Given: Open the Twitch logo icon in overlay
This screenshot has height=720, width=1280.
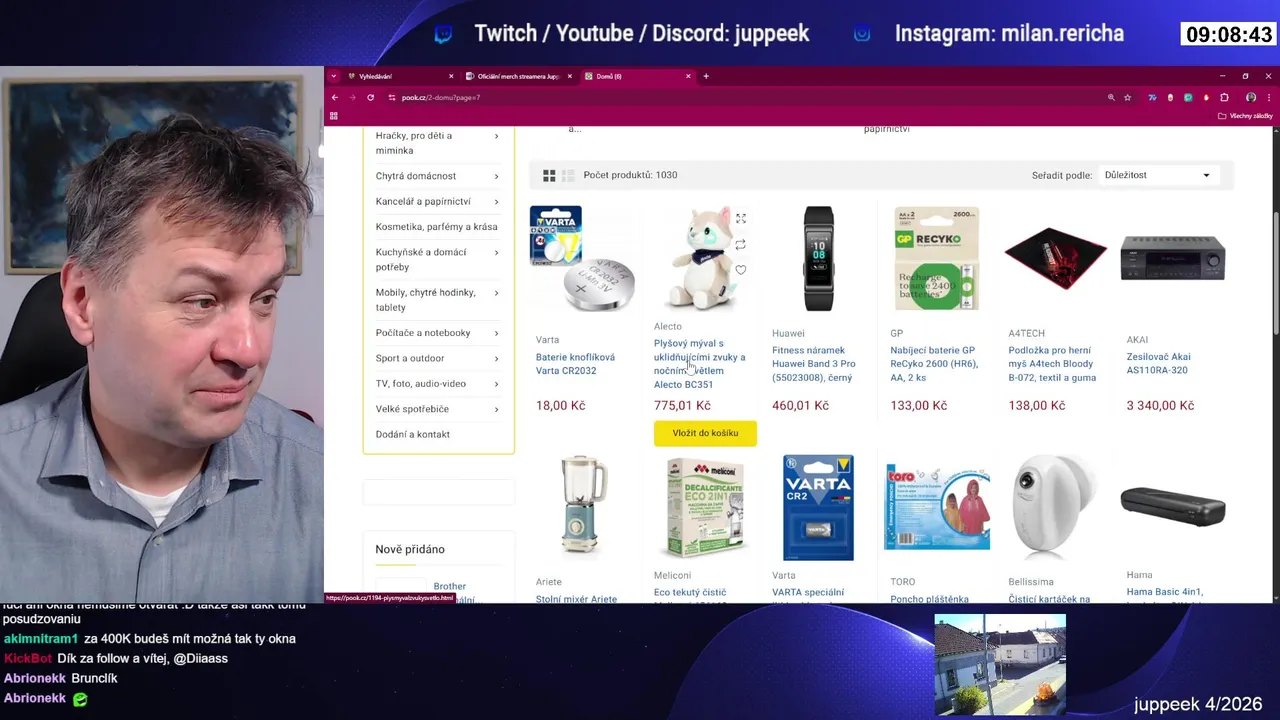Looking at the screenshot, I should (x=443, y=34).
